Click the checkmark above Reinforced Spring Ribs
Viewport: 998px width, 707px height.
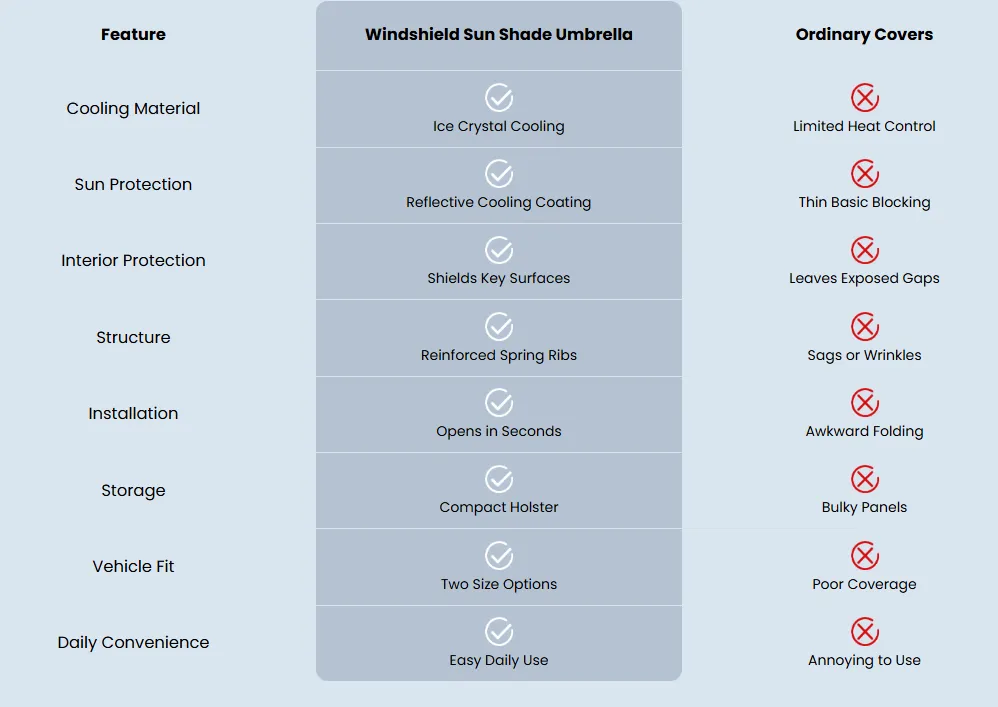click(499, 326)
